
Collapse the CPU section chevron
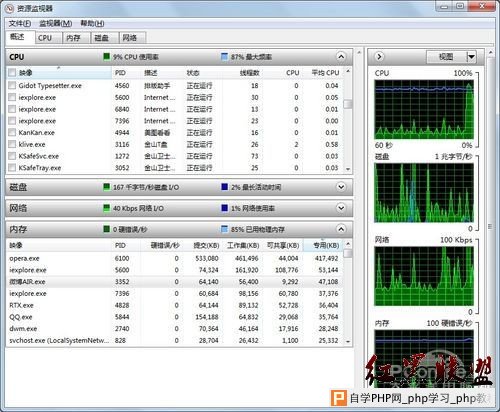point(341,56)
